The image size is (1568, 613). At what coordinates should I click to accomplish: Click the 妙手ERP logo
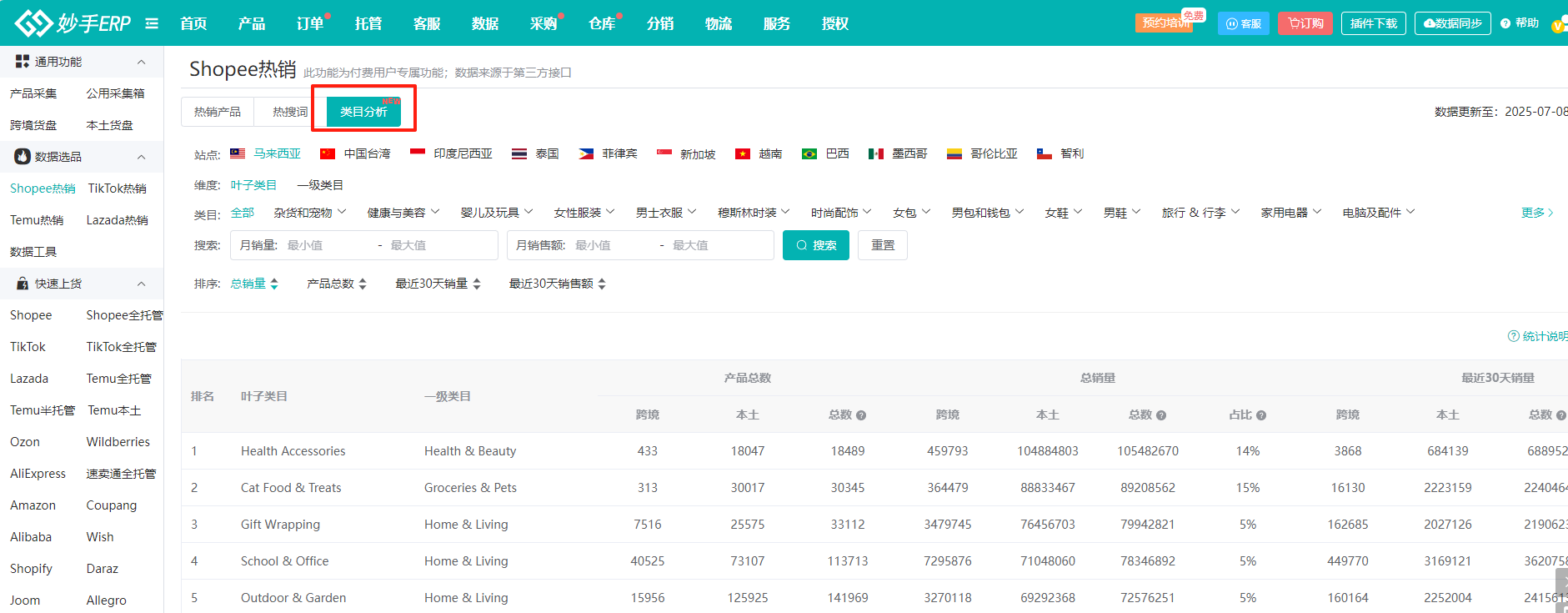73,23
